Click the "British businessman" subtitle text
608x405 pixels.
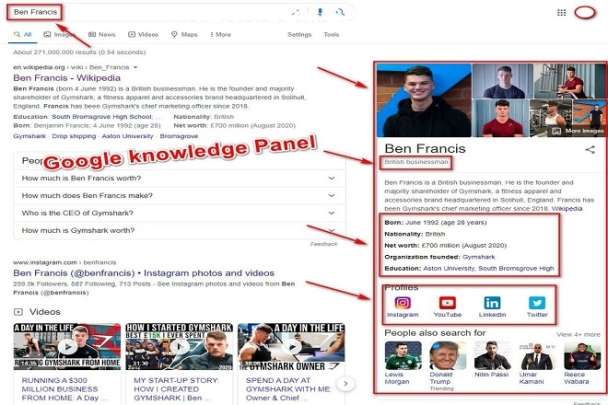[x=416, y=162]
